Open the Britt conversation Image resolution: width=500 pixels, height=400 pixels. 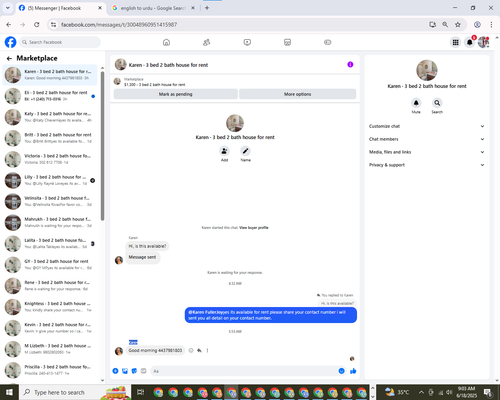50,138
